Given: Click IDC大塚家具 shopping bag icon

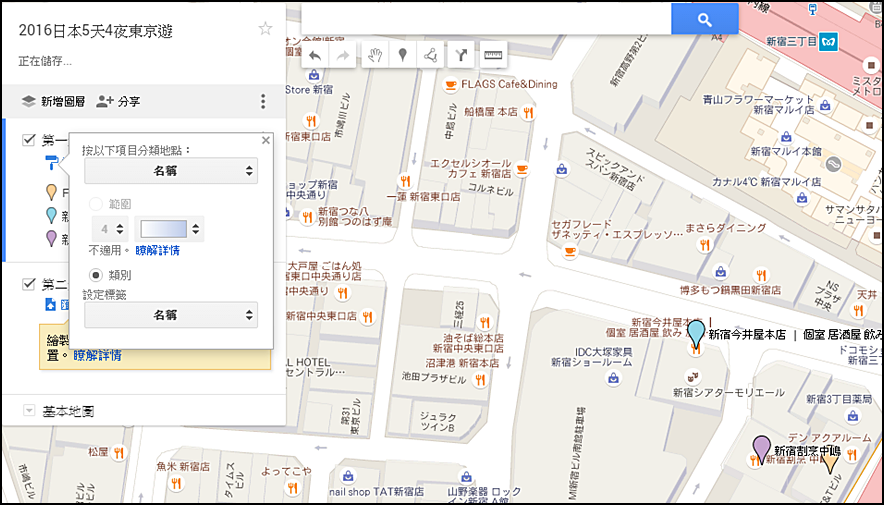Looking at the screenshot, I should (613, 378).
